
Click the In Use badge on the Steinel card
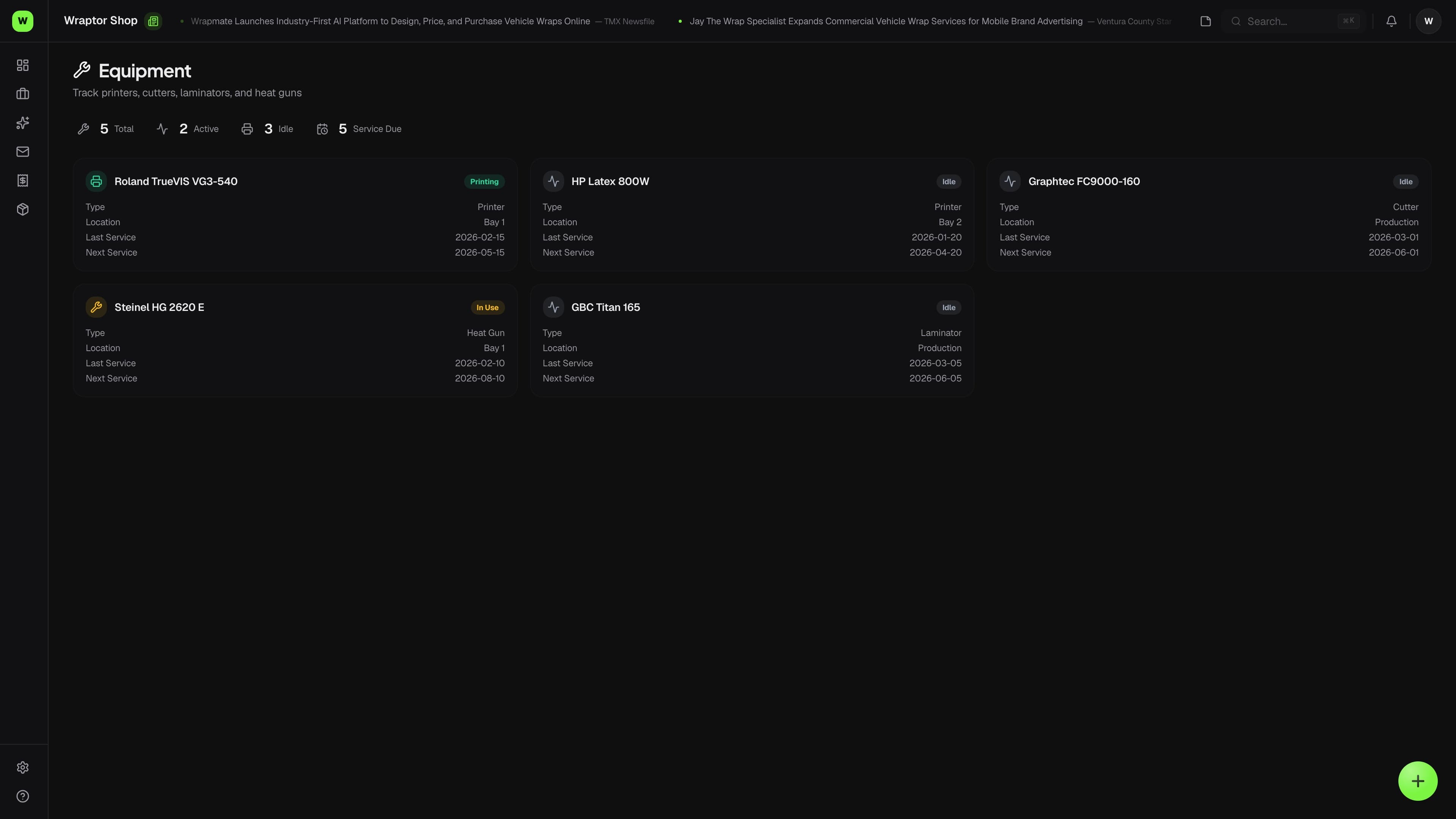point(487,308)
